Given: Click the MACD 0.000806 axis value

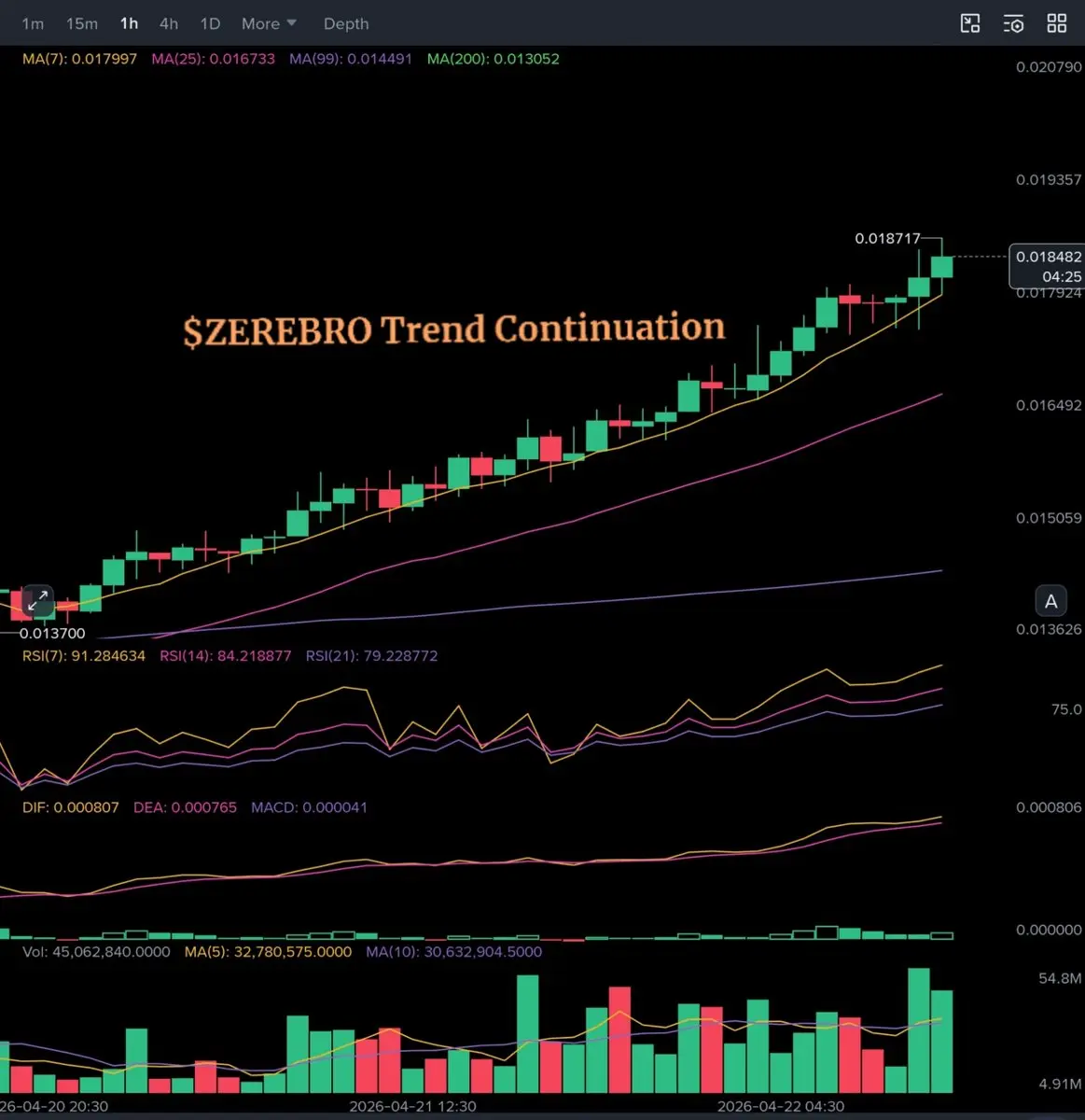Looking at the screenshot, I should click(1049, 807).
